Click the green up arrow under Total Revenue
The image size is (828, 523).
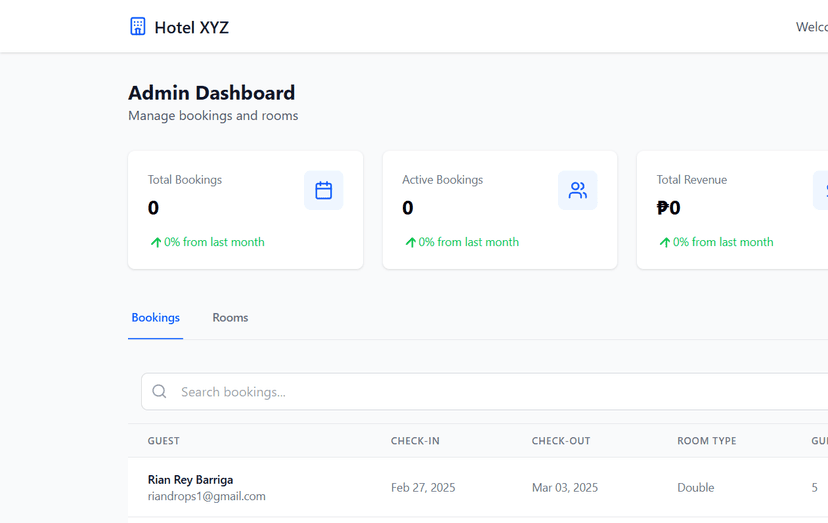tap(664, 242)
